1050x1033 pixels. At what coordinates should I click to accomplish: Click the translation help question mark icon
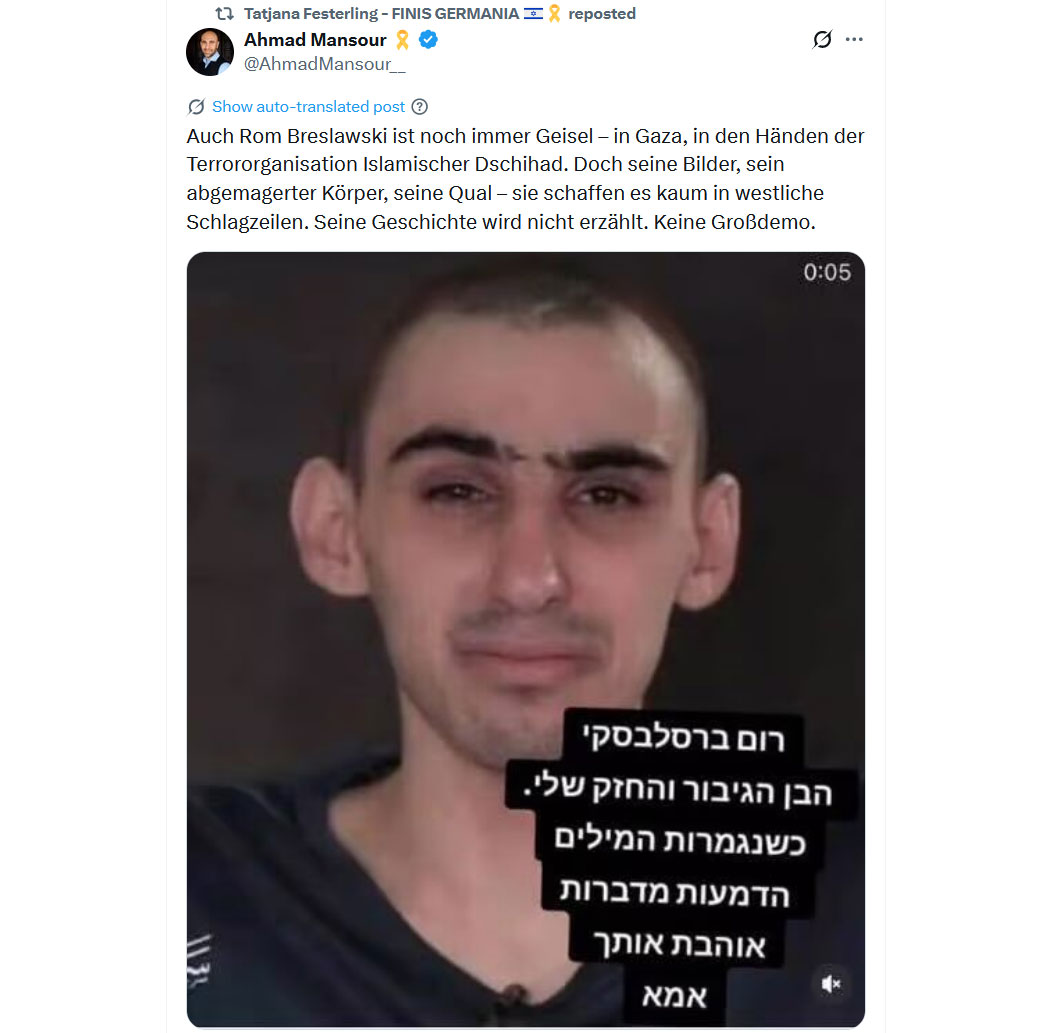tap(420, 107)
